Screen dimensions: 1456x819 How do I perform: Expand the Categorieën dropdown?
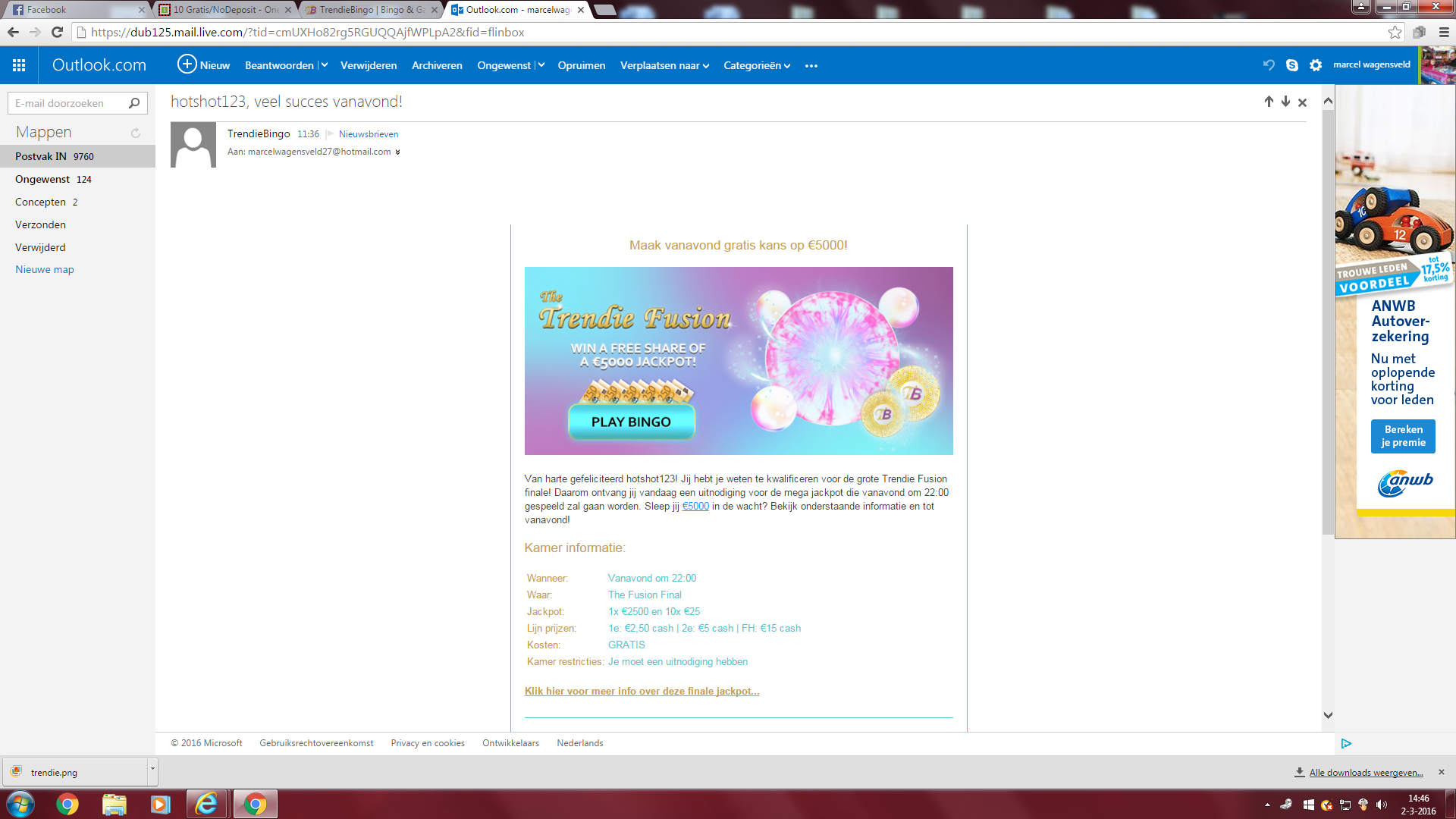[789, 66]
